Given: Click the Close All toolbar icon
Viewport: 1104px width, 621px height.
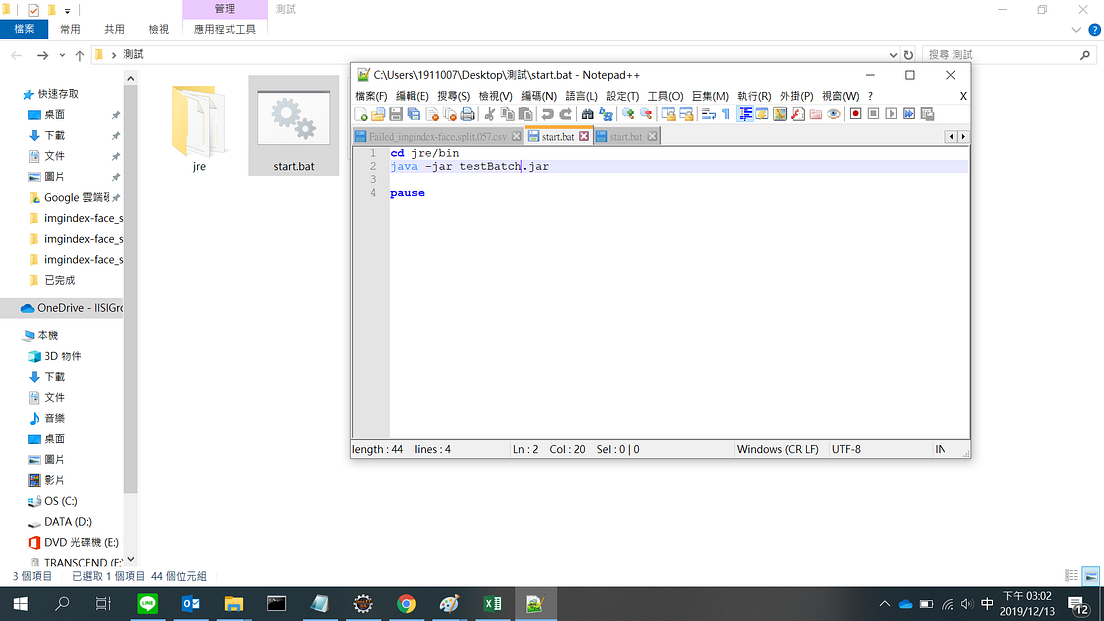Looking at the screenshot, I should [450, 114].
